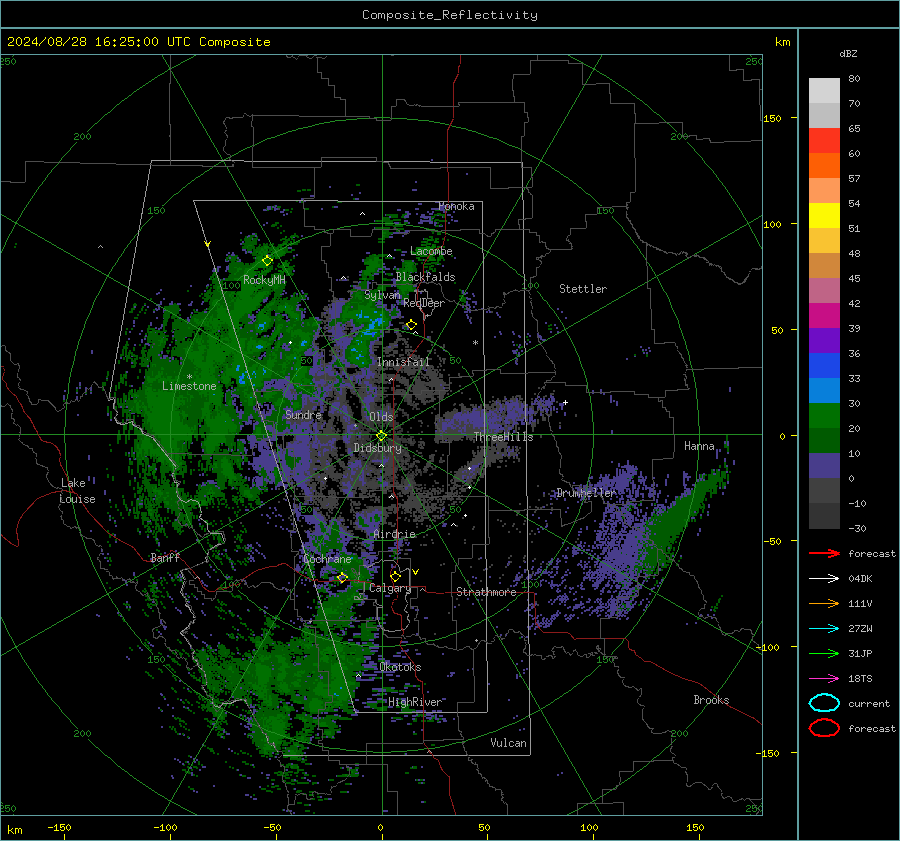Viewport: 900px width, 841px height.
Task: Click the ThreeHills city label
Action: pyautogui.click(x=503, y=437)
